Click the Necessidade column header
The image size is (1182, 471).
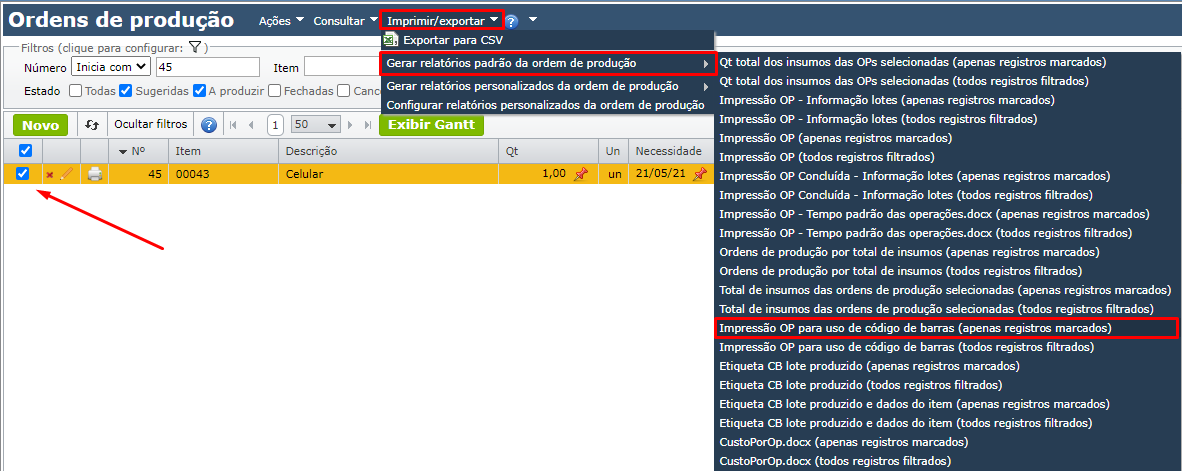(669, 151)
